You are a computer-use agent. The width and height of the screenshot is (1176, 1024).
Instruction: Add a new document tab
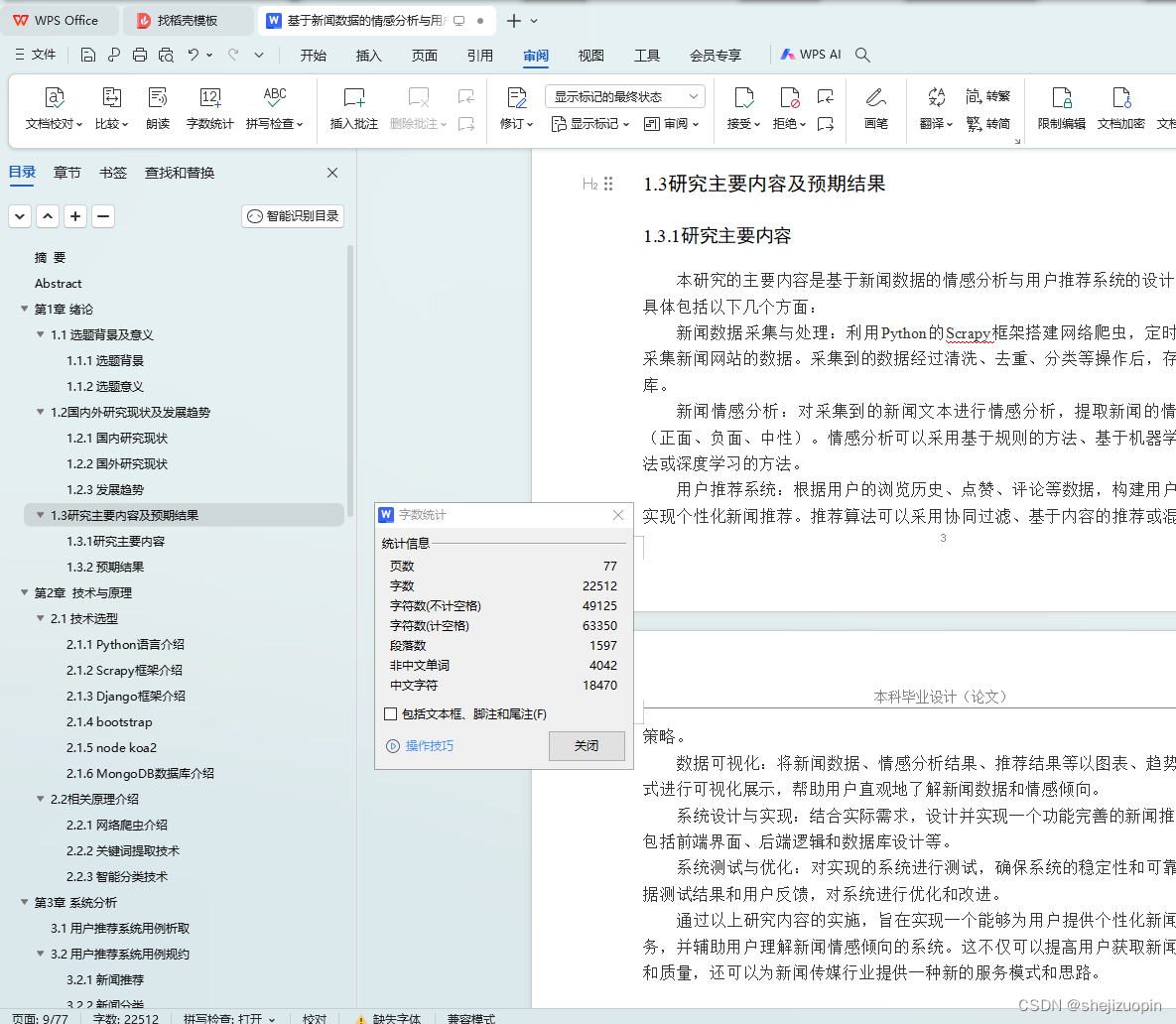(514, 21)
